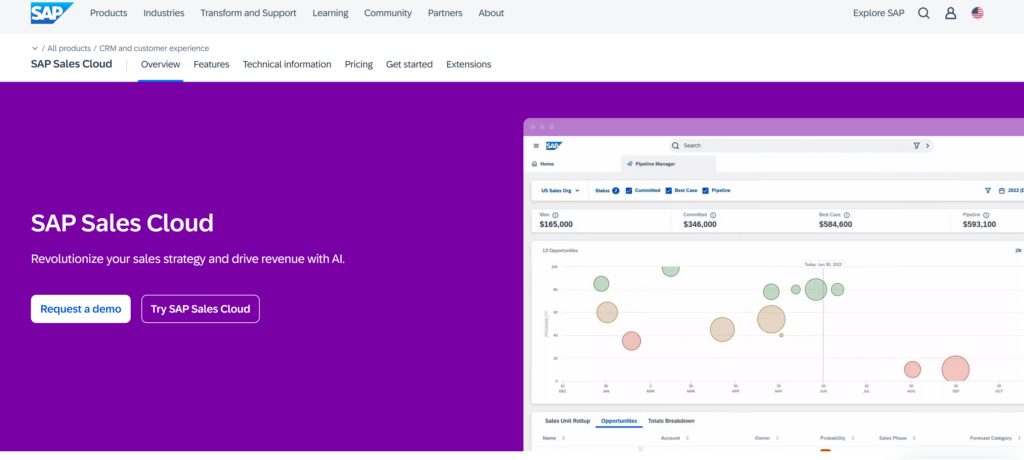Click the magnifier icon in the dashboard Search bar
The height and width of the screenshot is (460, 1024).
(x=676, y=146)
